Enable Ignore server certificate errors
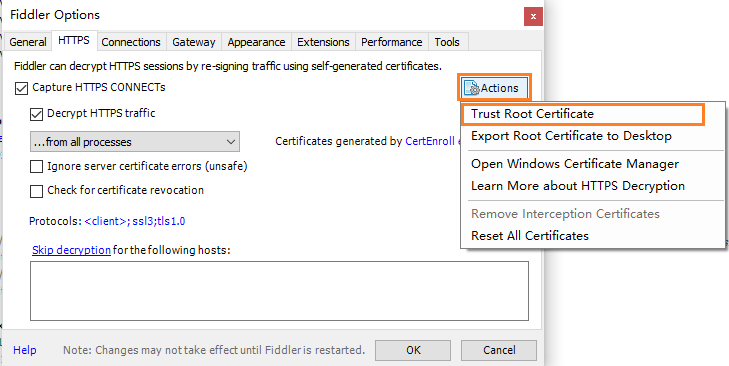 coord(36,166)
